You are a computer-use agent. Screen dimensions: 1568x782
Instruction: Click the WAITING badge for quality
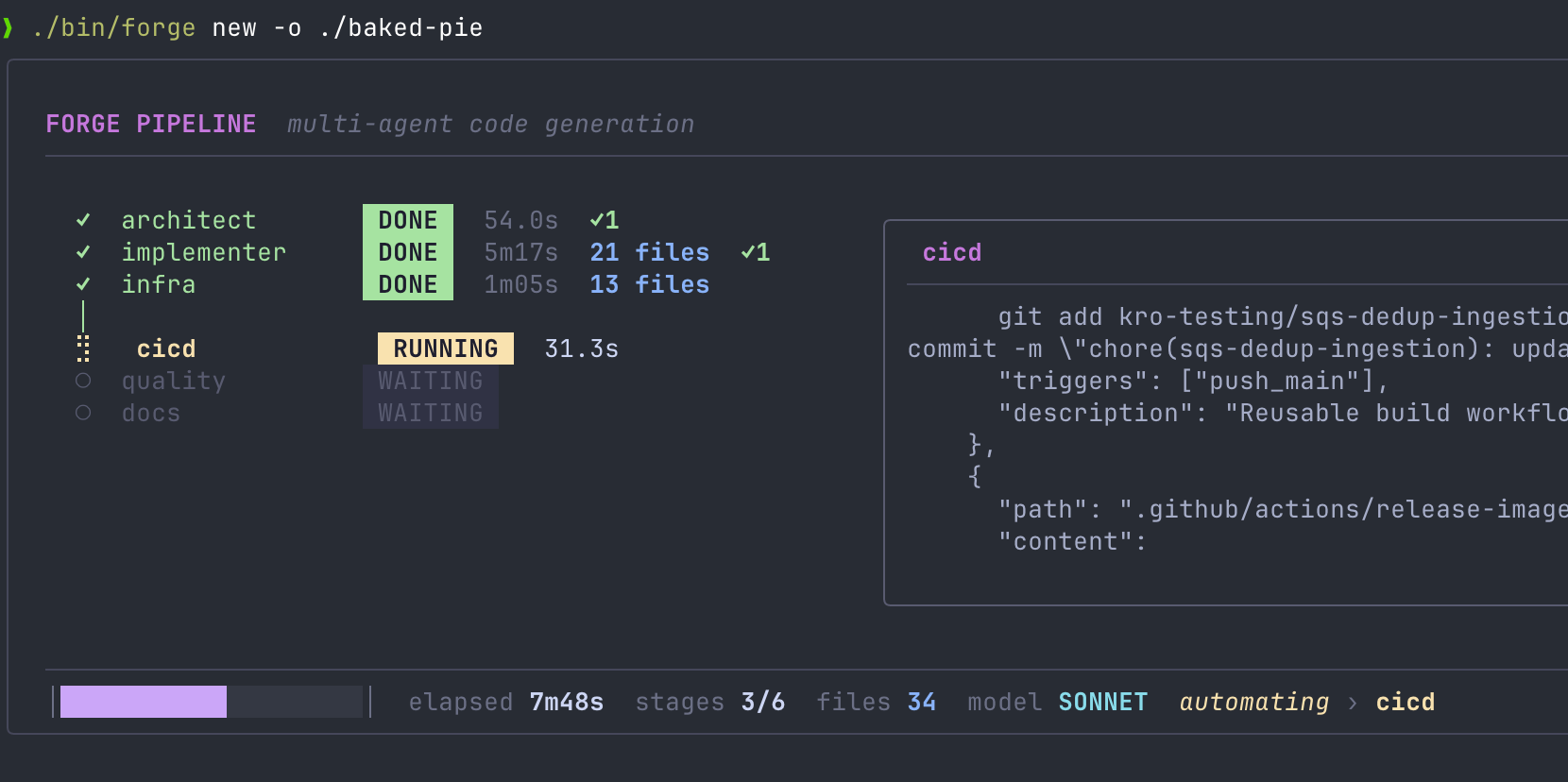click(431, 381)
